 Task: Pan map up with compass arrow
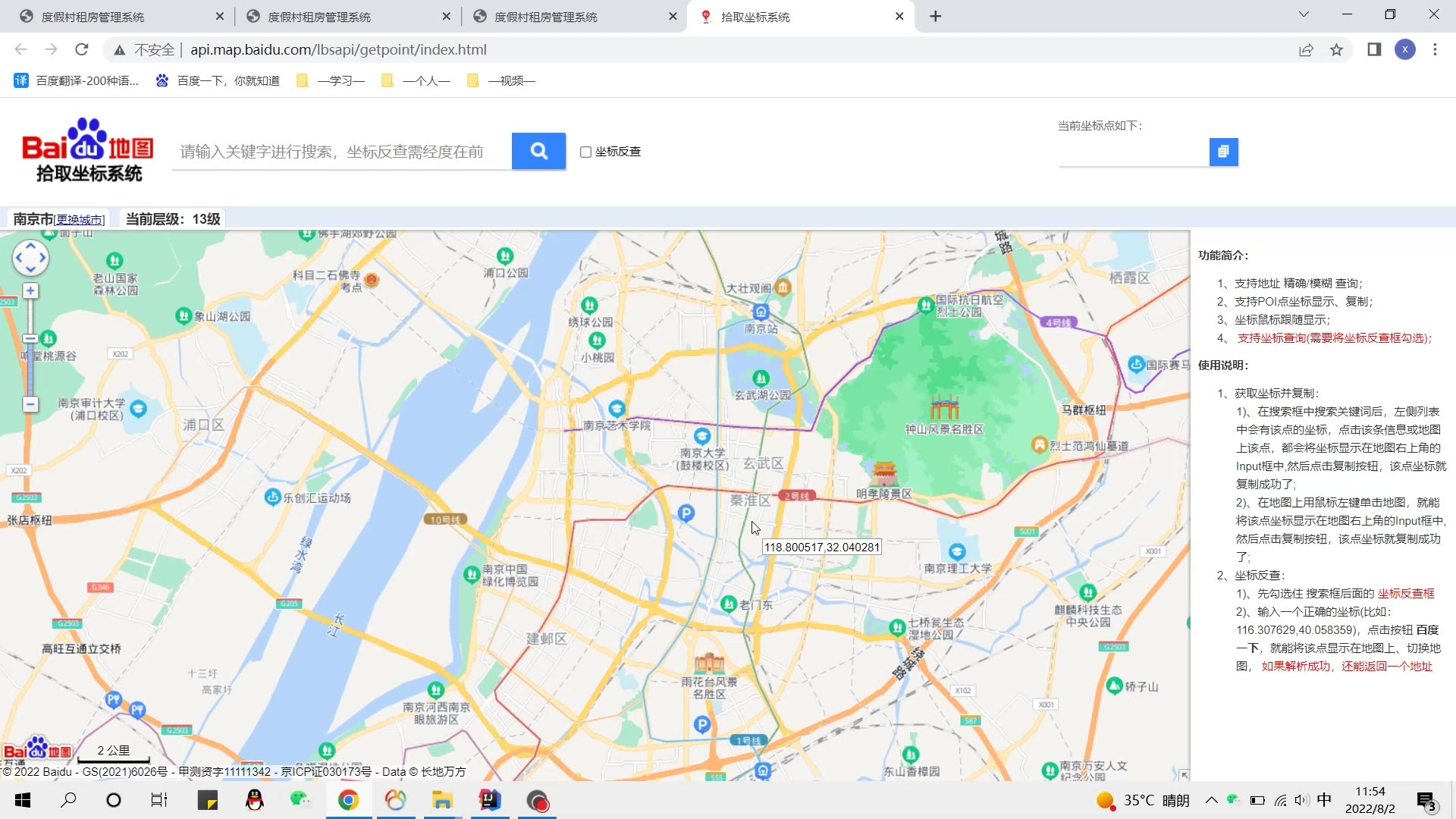tap(30, 246)
